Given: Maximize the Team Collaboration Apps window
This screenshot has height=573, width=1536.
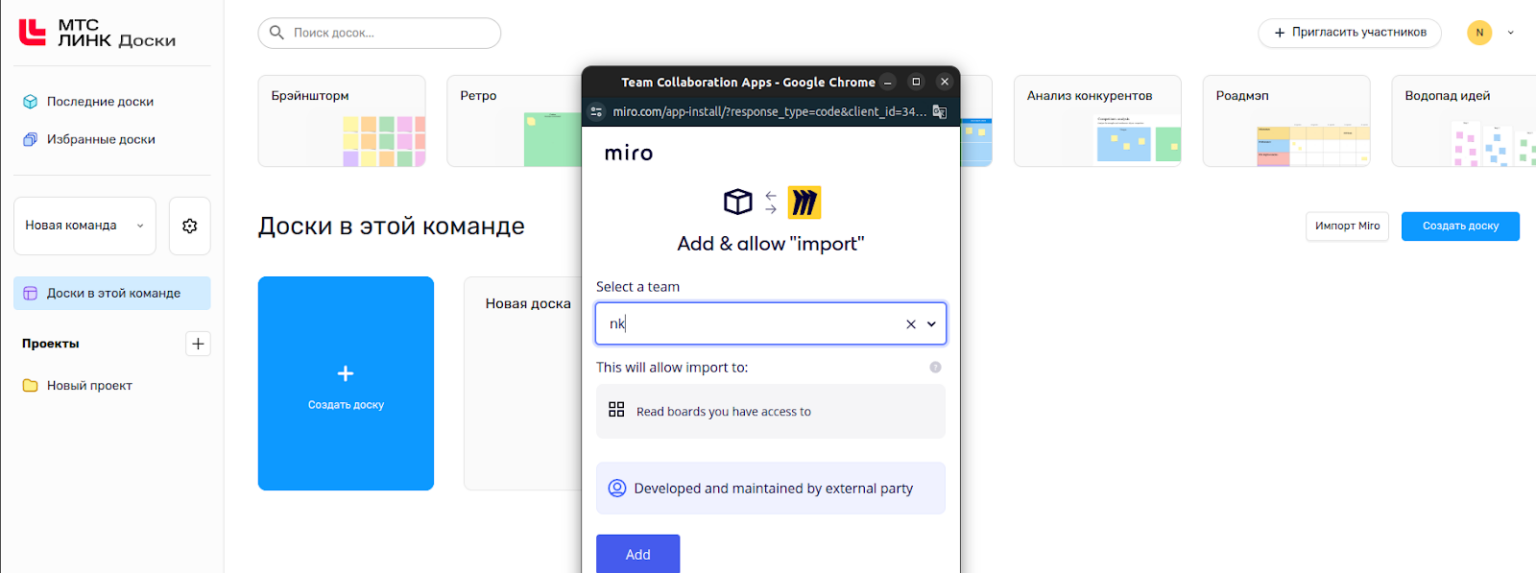Looking at the screenshot, I should (x=916, y=82).
